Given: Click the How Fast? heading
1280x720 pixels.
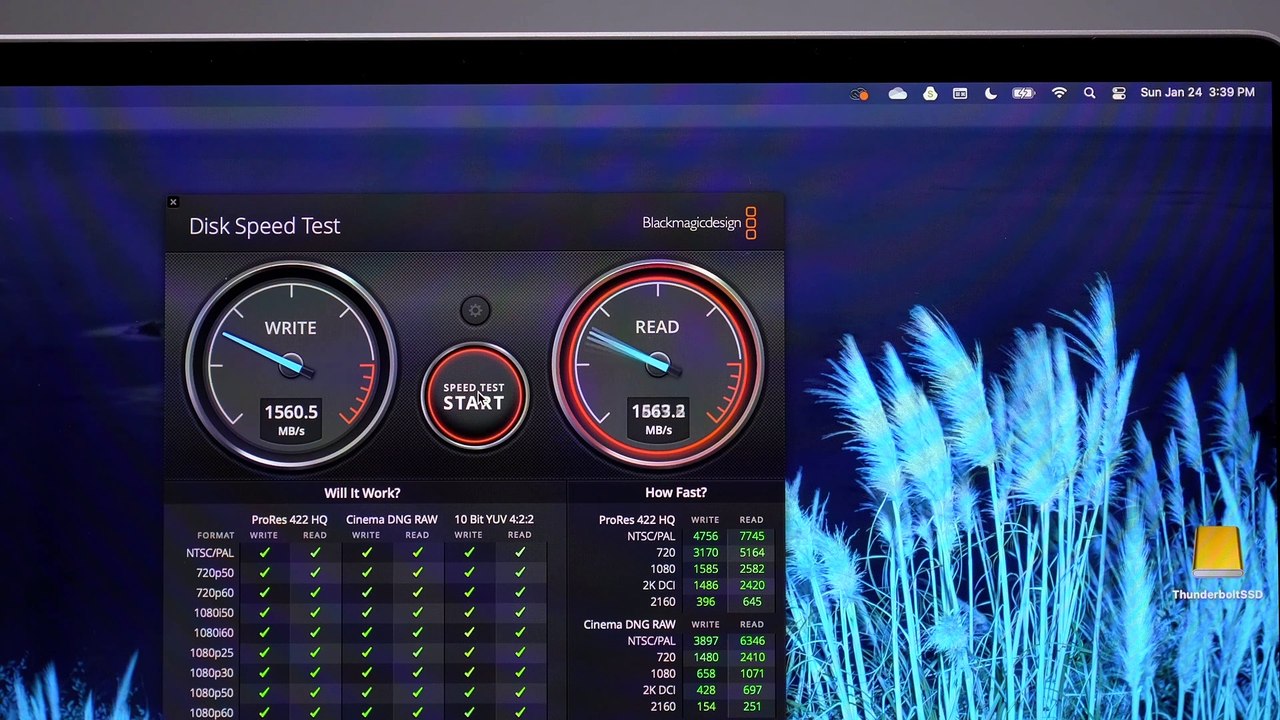Looking at the screenshot, I should click(x=676, y=493).
